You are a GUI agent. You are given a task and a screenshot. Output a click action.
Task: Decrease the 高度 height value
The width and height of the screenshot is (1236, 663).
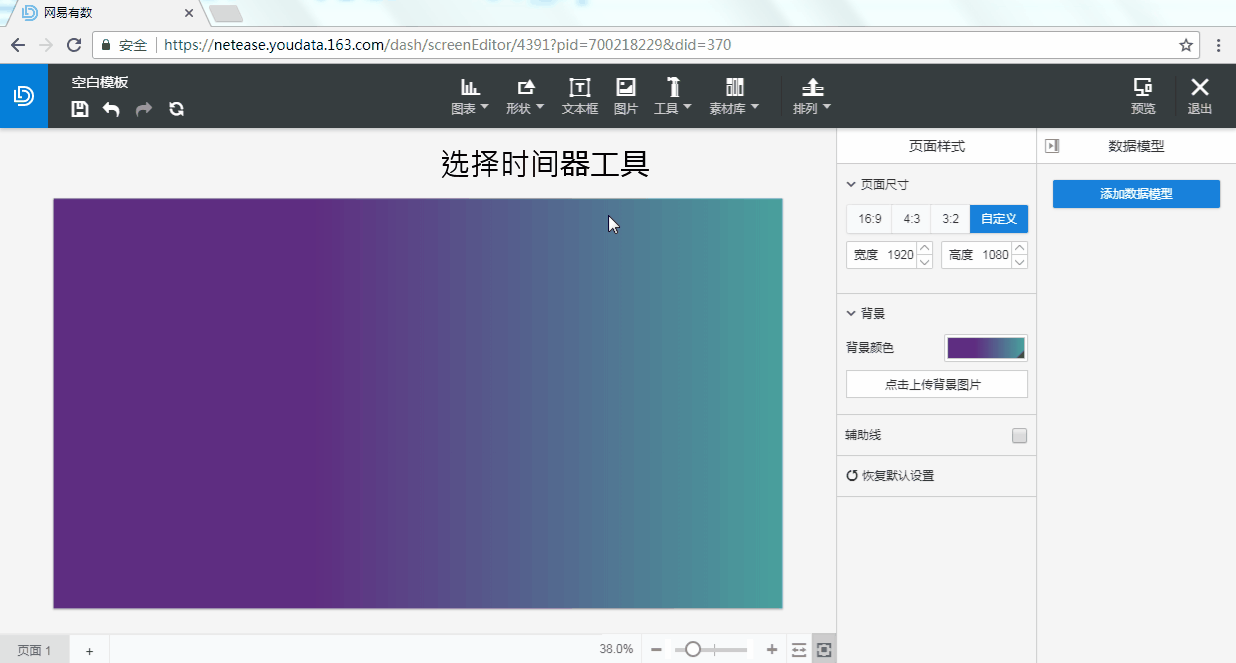point(1019,262)
